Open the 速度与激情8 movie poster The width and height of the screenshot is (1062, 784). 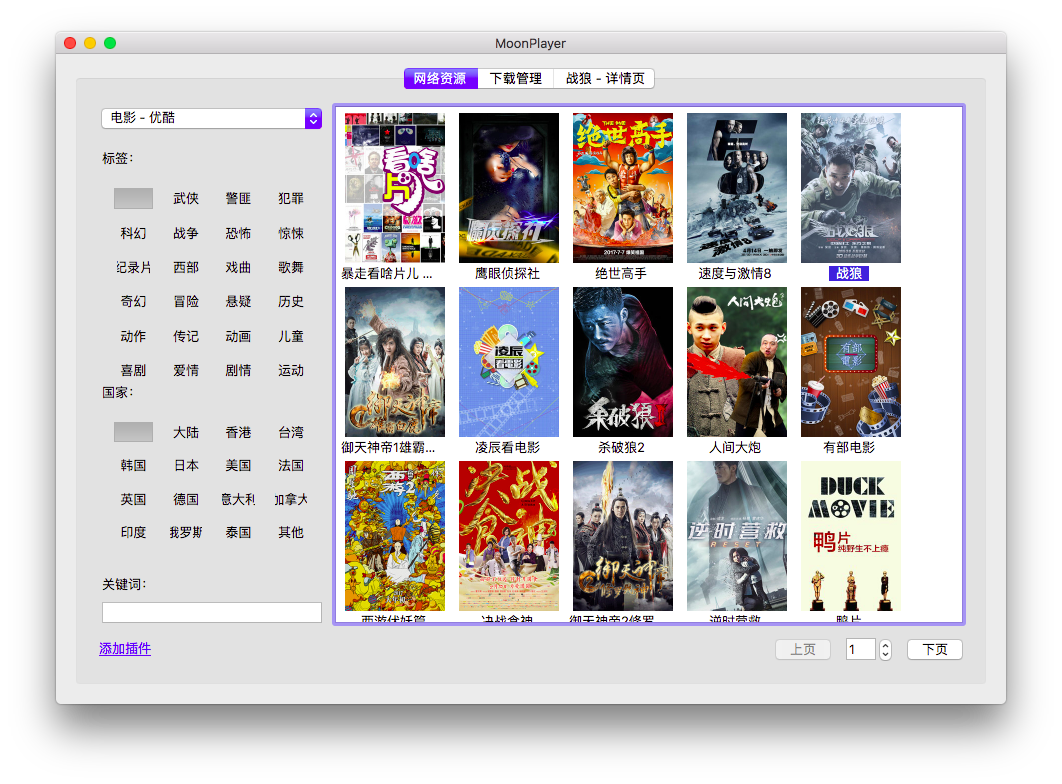coord(736,188)
